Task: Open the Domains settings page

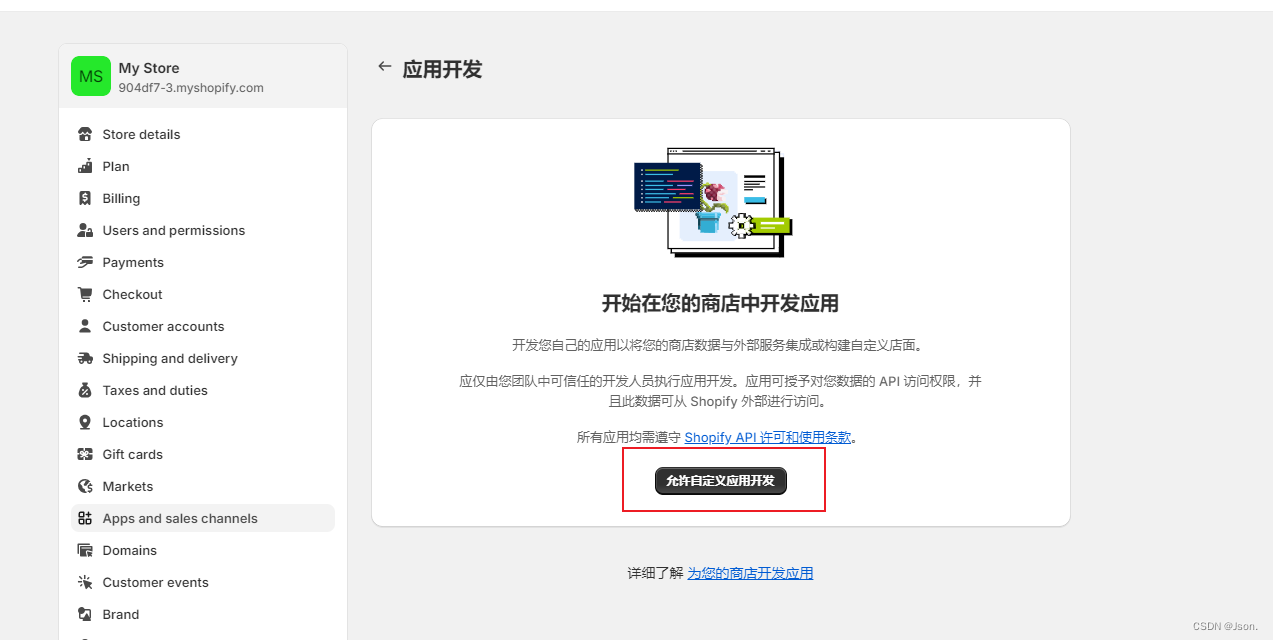Action: 203,550
